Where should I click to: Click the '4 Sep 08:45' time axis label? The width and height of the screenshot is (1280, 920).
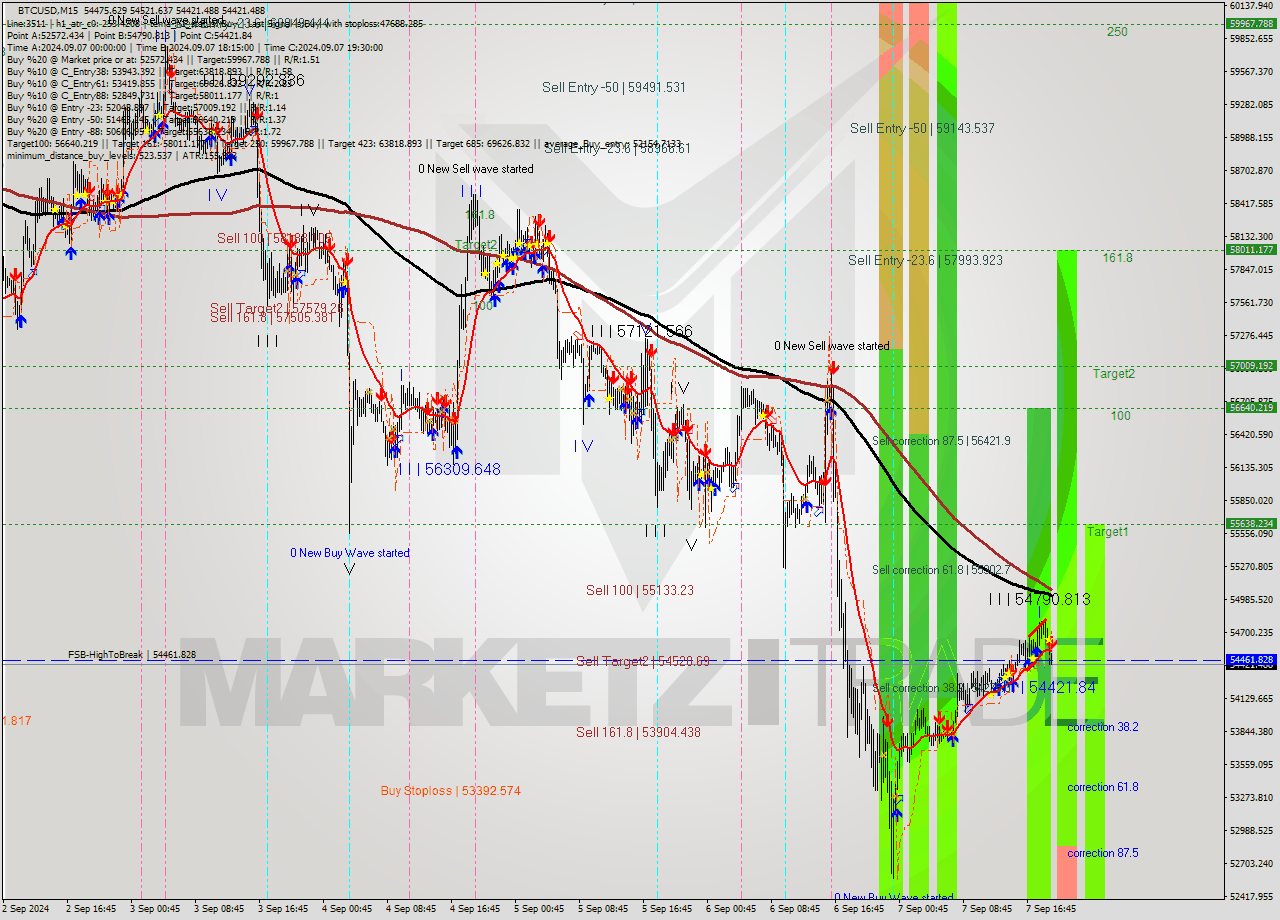(x=410, y=910)
